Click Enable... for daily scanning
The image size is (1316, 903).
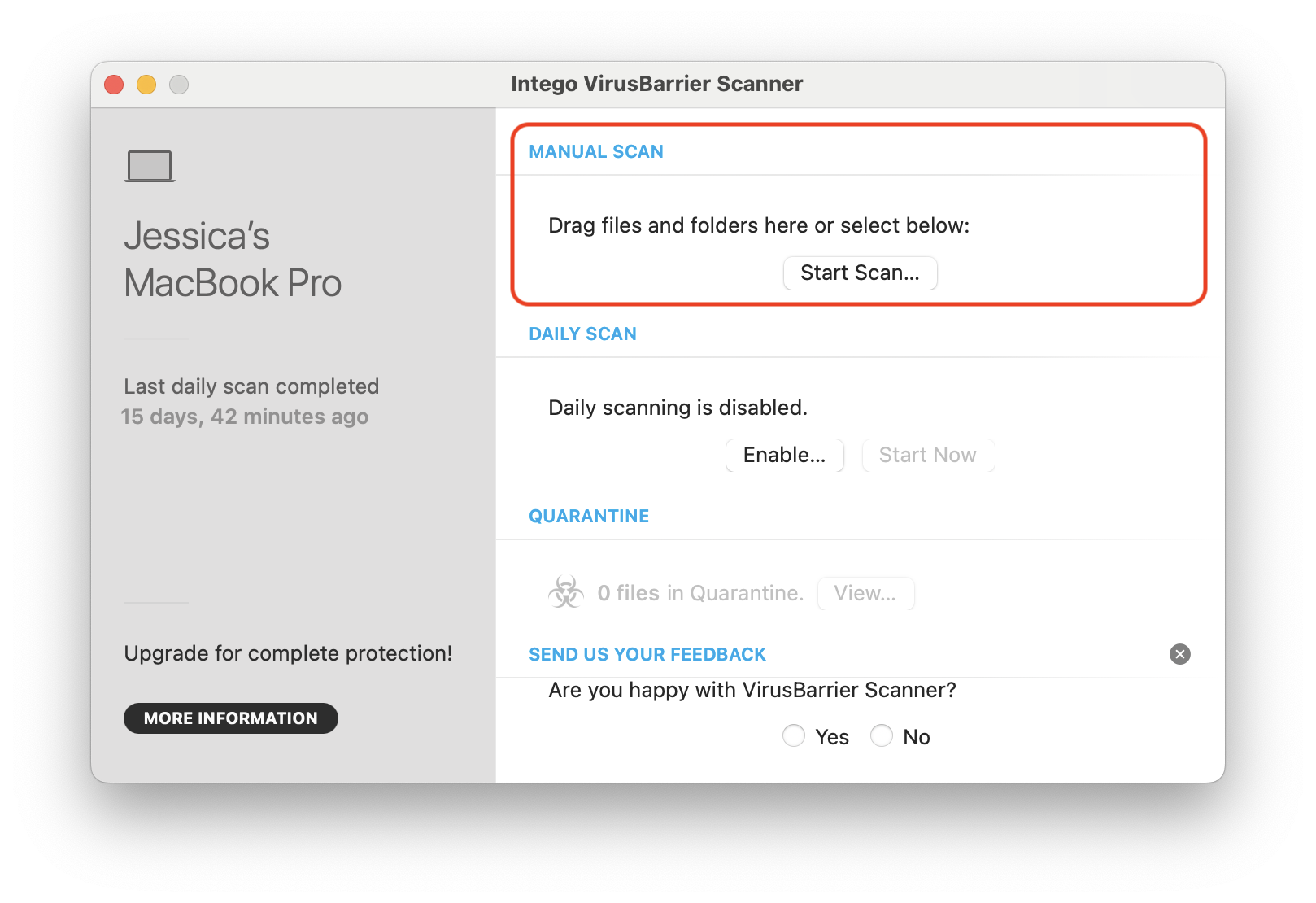coord(785,456)
